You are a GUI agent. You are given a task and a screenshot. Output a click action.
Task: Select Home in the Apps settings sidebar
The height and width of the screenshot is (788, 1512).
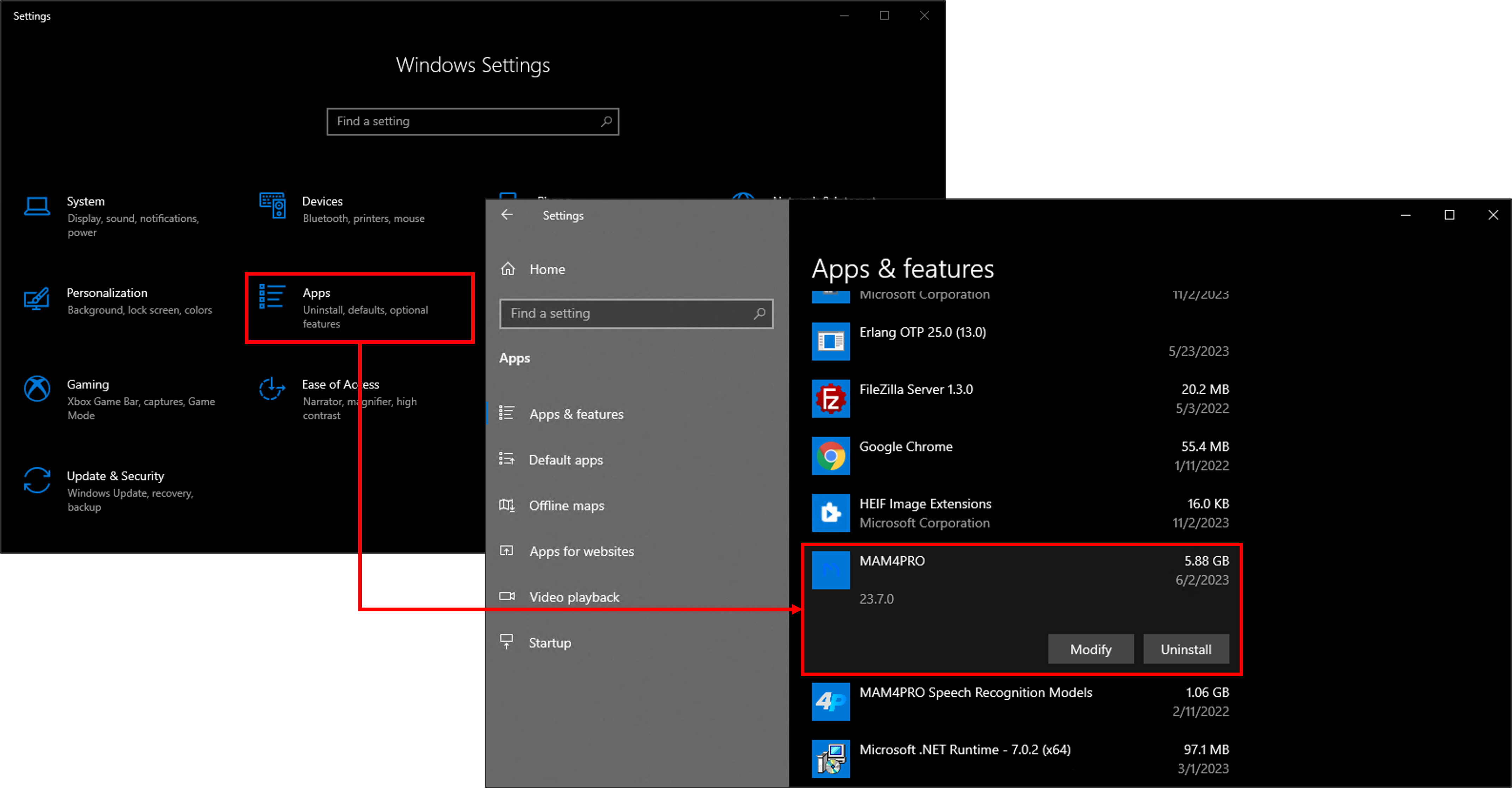[x=637, y=269]
